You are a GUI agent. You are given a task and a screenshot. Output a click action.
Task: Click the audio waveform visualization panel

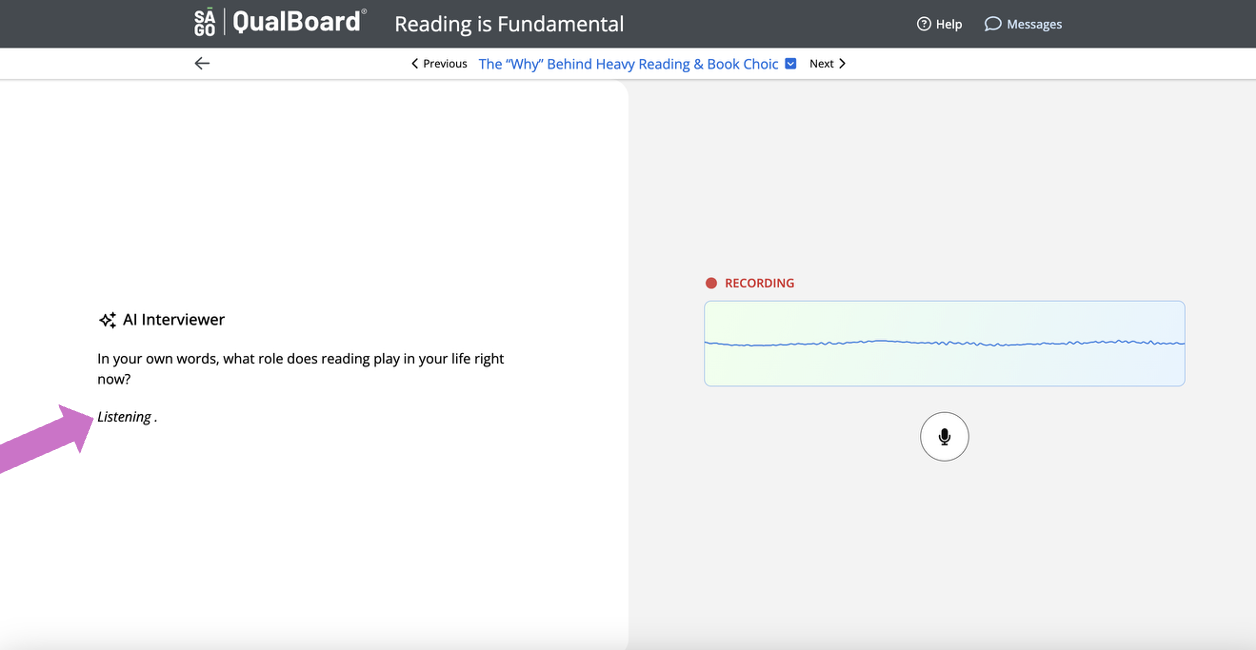click(944, 343)
